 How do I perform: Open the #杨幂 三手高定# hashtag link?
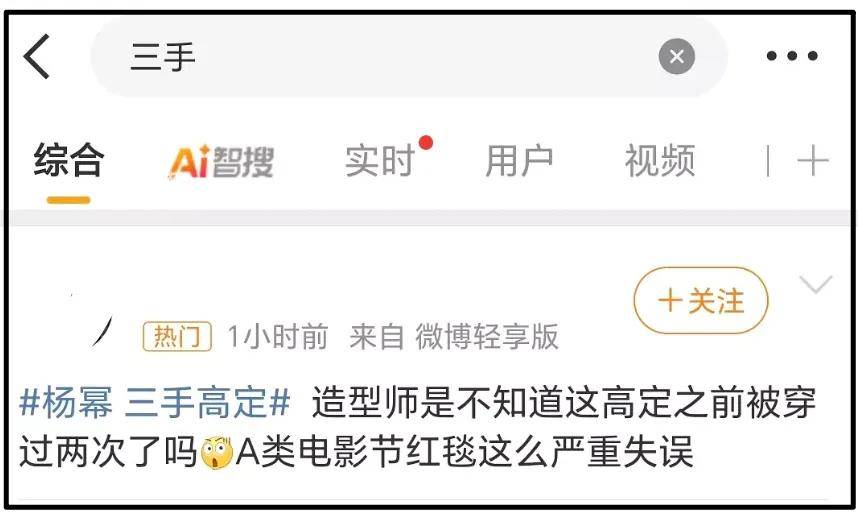[155, 402]
